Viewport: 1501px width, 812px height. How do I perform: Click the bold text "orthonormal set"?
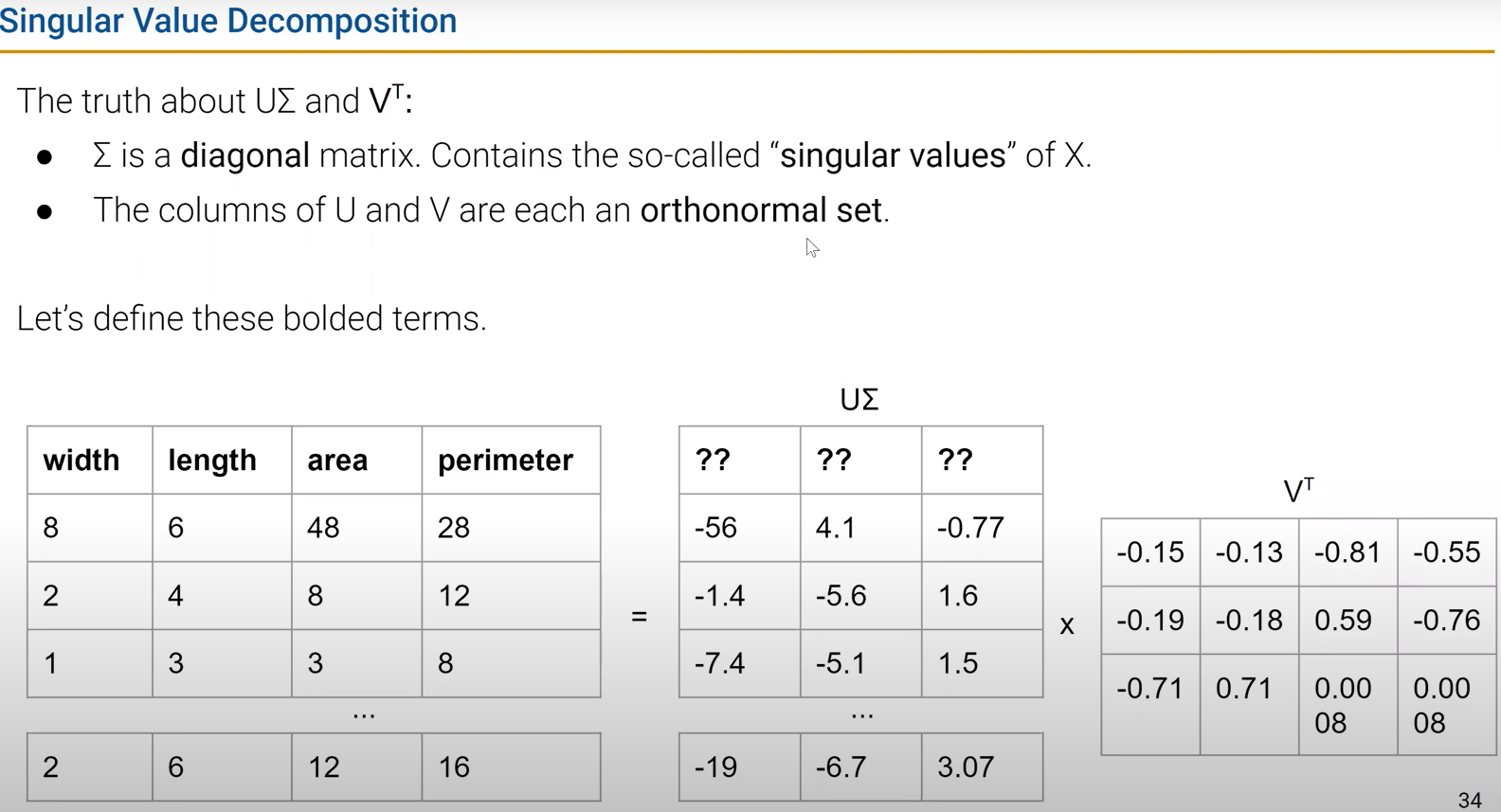761,210
